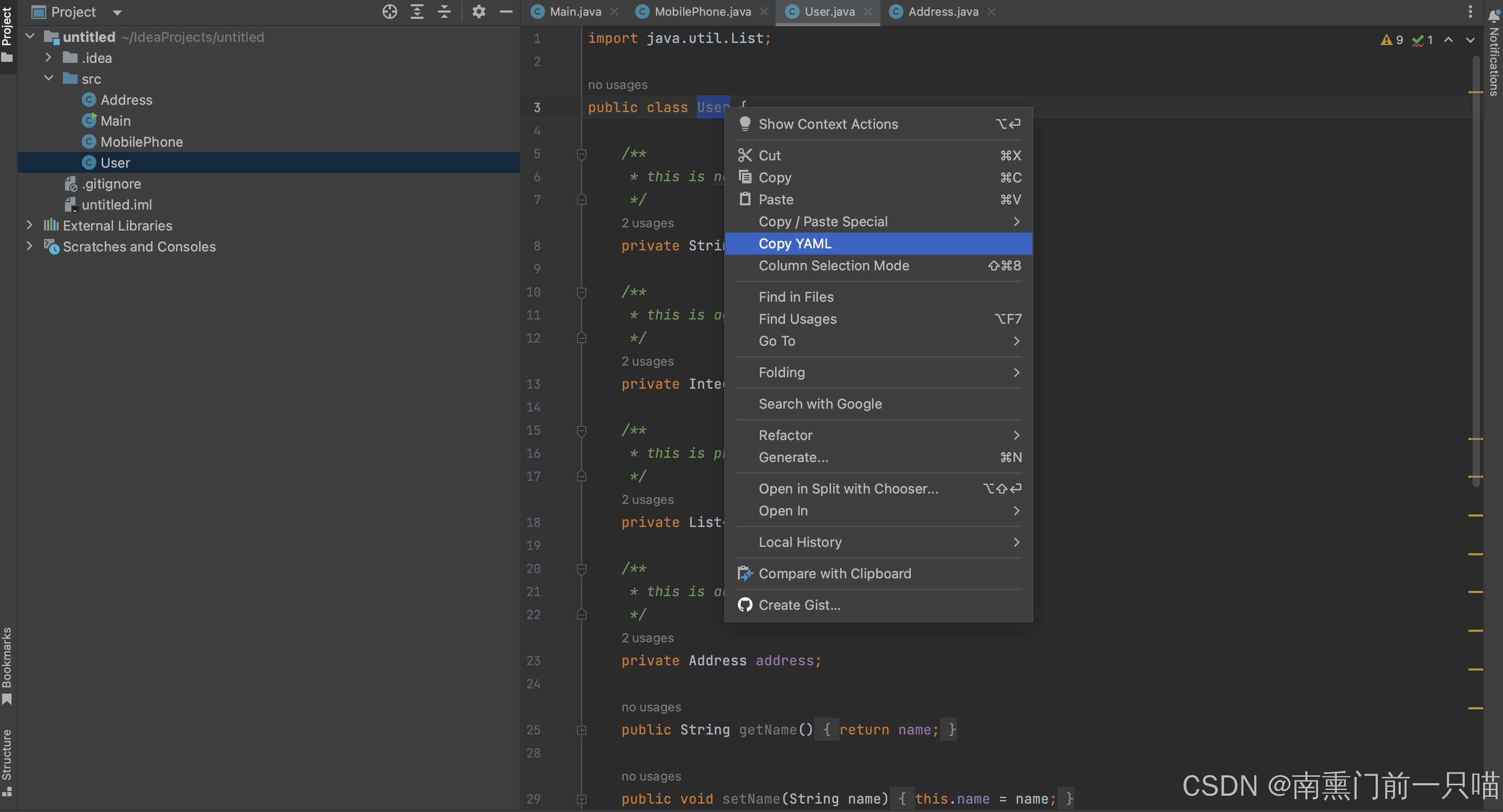The image size is (1503, 812).
Task: Open Local History submenu
Action: [878, 542]
